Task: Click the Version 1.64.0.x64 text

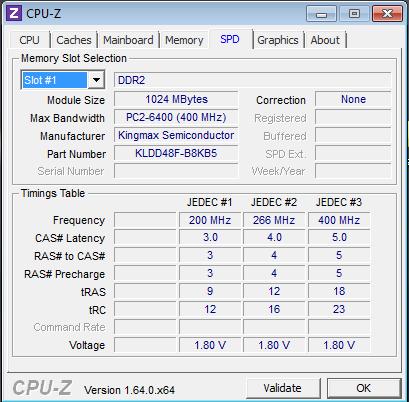Action: pos(129,390)
